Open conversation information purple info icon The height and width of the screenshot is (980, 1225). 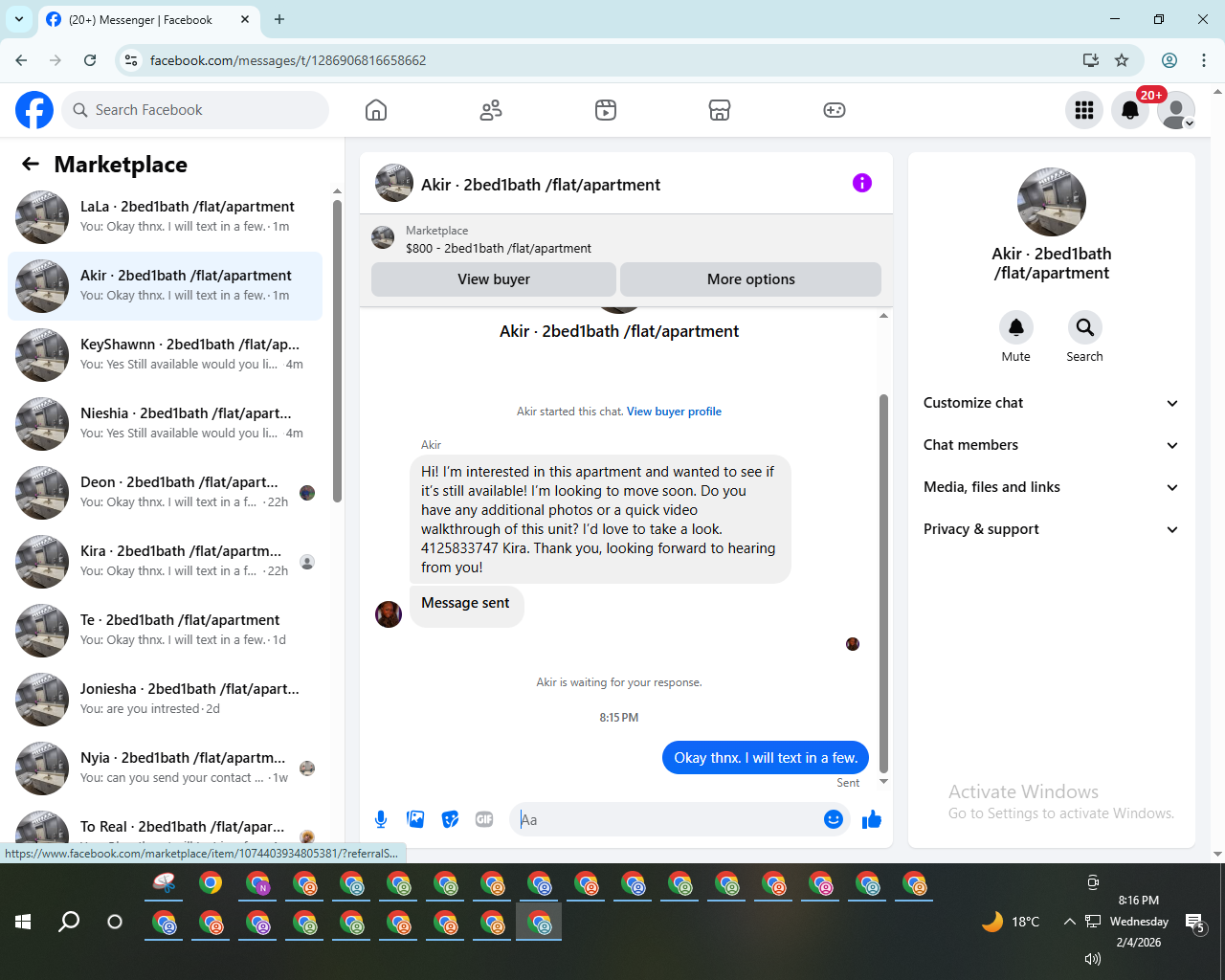pos(862,183)
